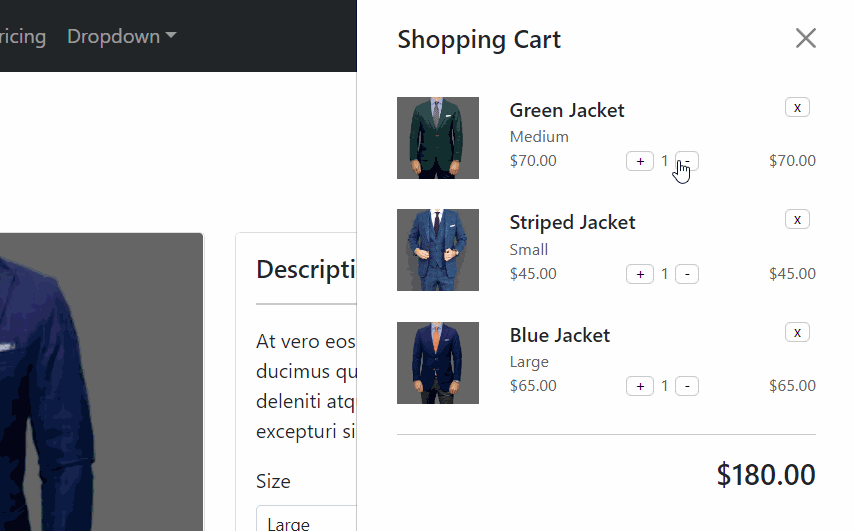
Task: Click the Medium size label
Action: 539,137
